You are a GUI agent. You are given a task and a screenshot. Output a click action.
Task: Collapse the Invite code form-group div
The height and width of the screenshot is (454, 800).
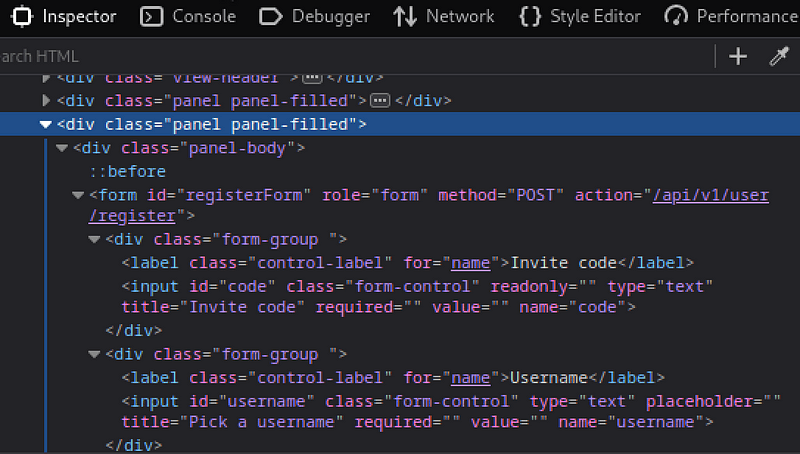(x=94, y=240)
